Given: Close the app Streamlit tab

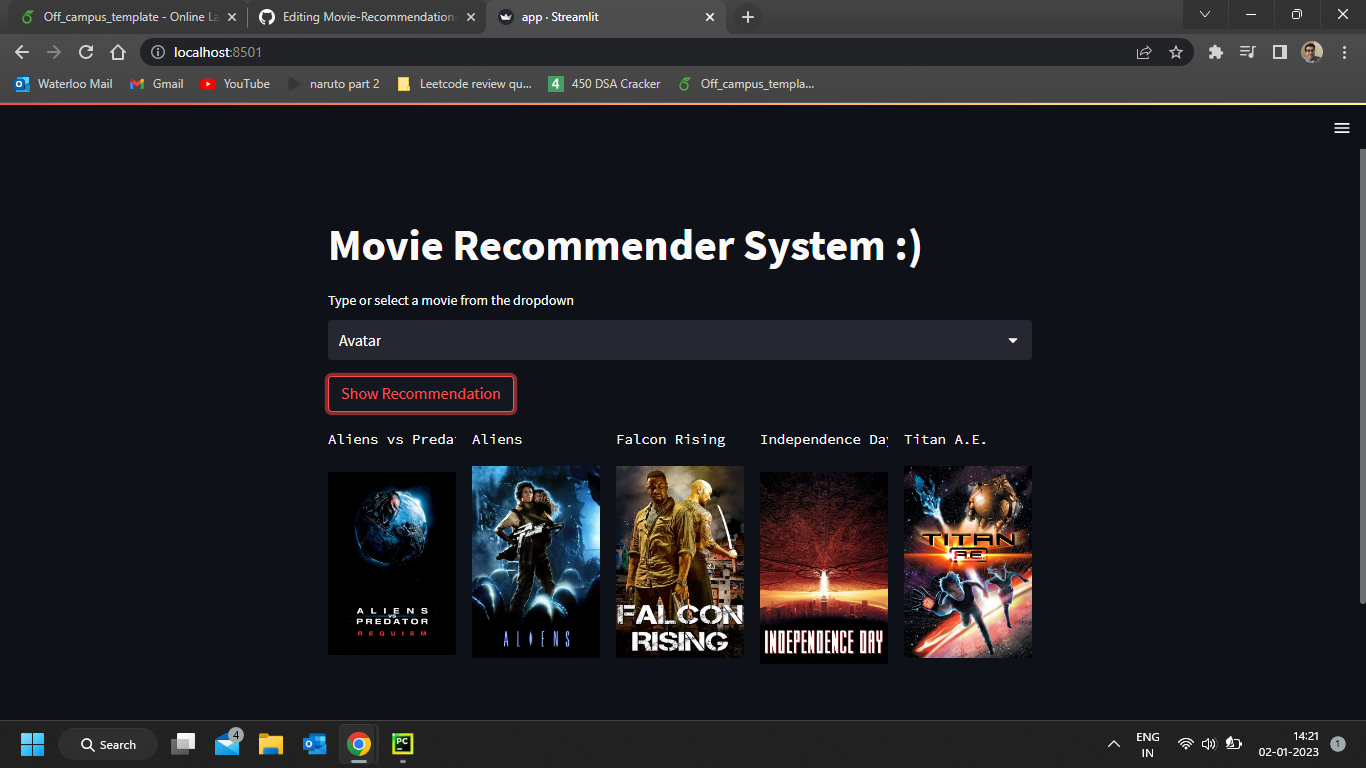Looking at the screenshot, I should click(x=710, y=17).
